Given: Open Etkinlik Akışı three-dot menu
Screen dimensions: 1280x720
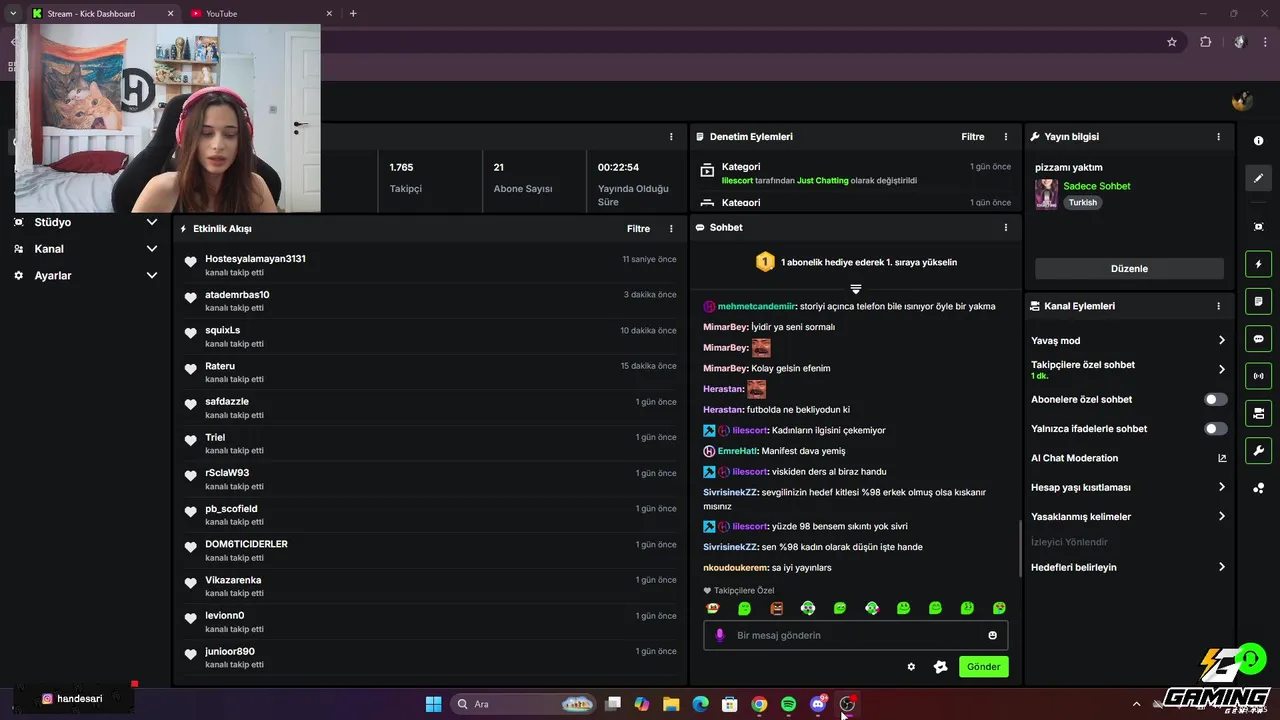Looking at the screenshot, I should 671,229.
